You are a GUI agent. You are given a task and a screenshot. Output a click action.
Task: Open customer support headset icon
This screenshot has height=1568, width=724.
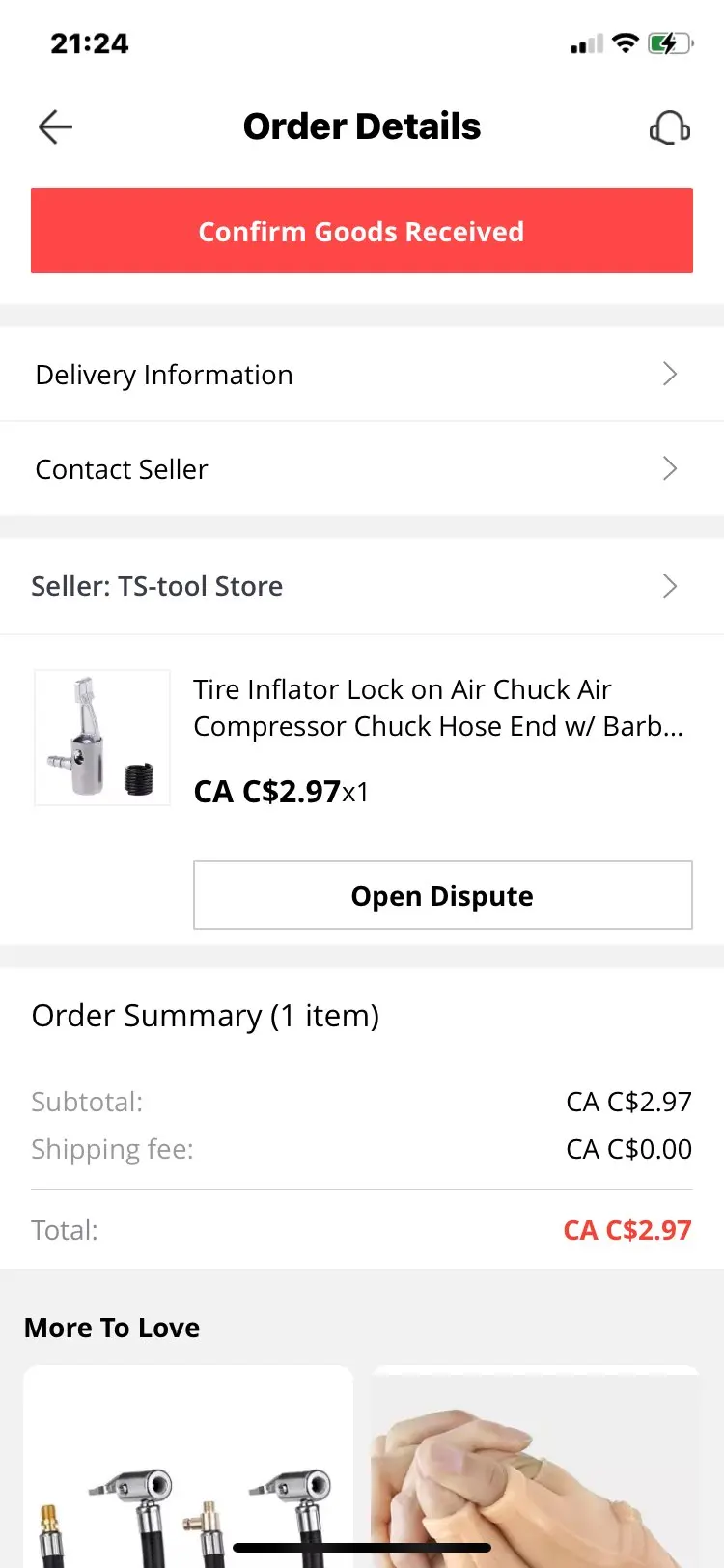669,127
